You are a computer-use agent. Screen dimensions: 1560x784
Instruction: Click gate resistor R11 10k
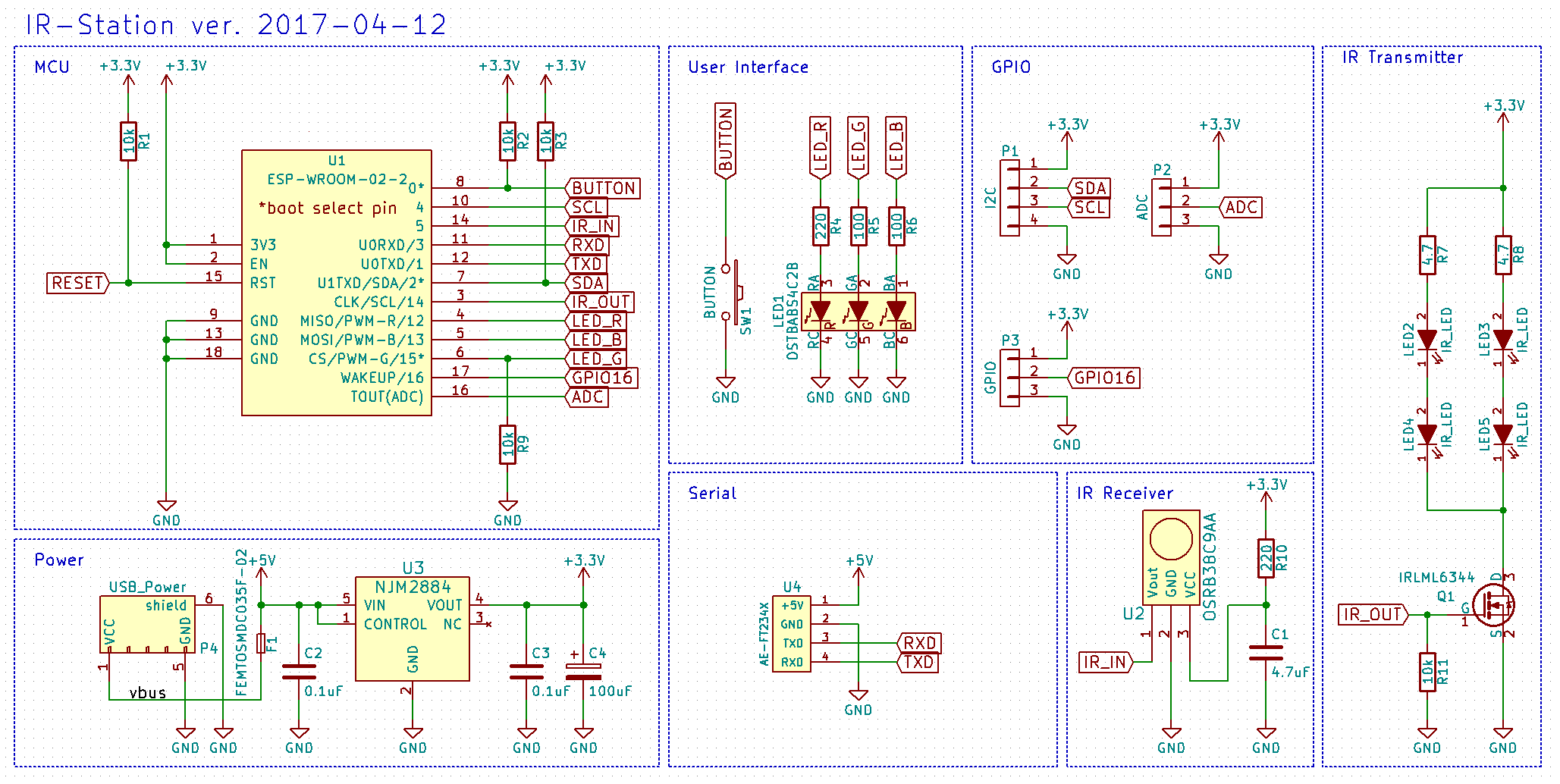1427,672
